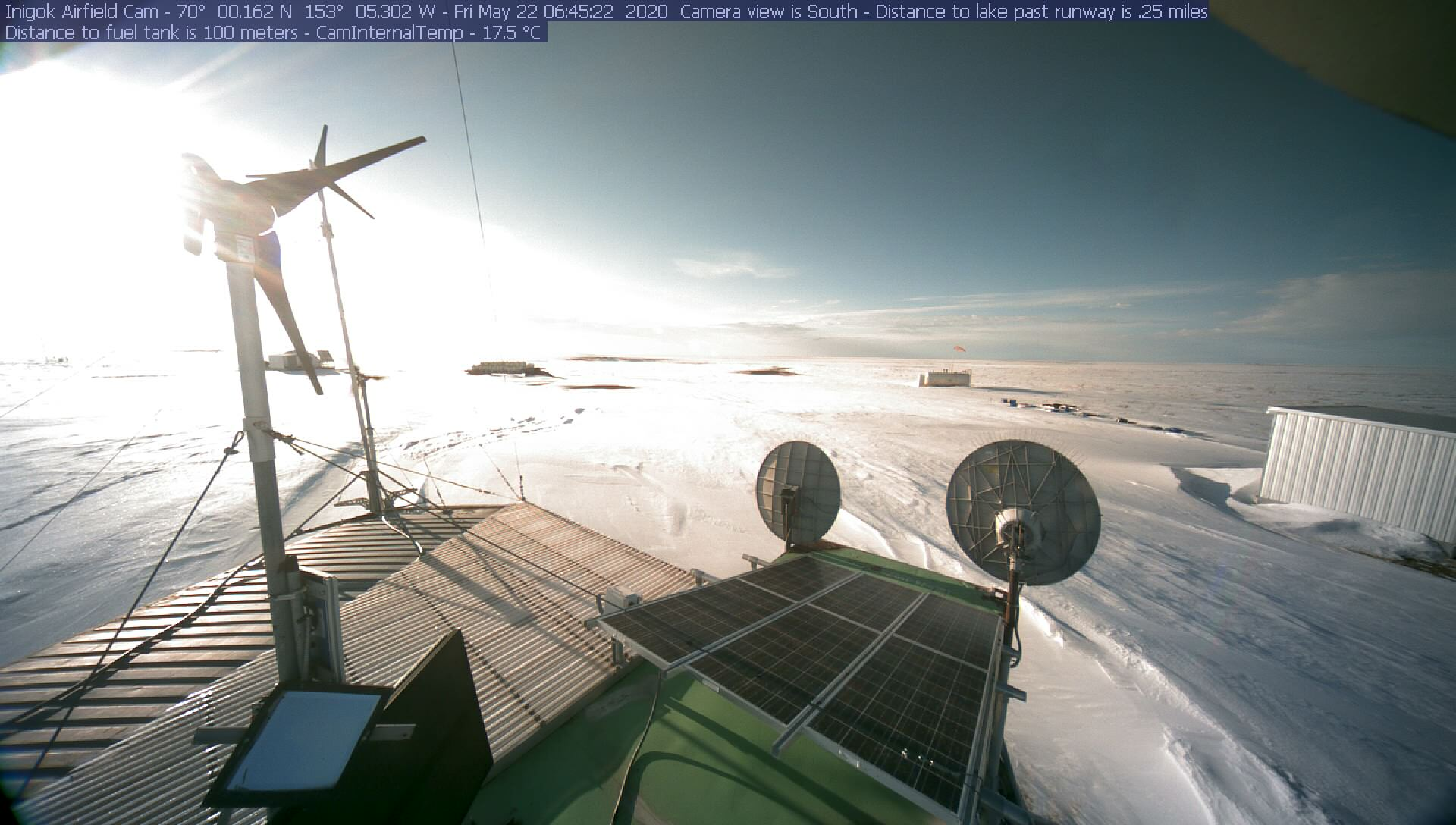Click the 'Camera view is South' text
This screenshot has height=825, width=1456.
tap(769, 11)
